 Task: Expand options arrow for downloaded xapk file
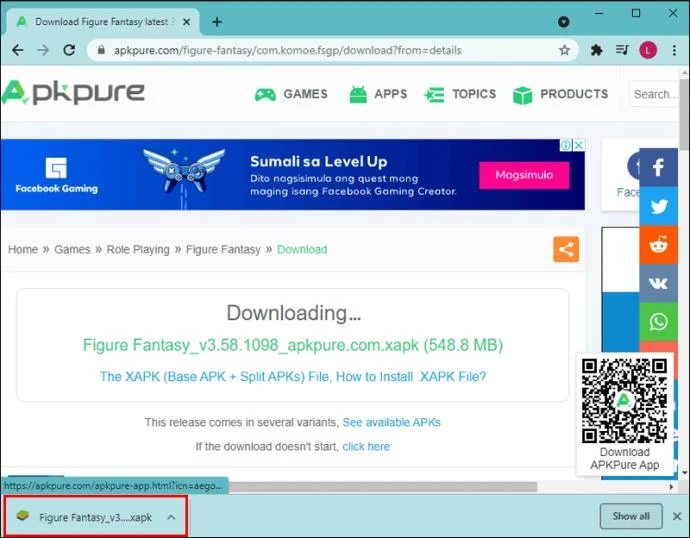[x=171, y=517]
